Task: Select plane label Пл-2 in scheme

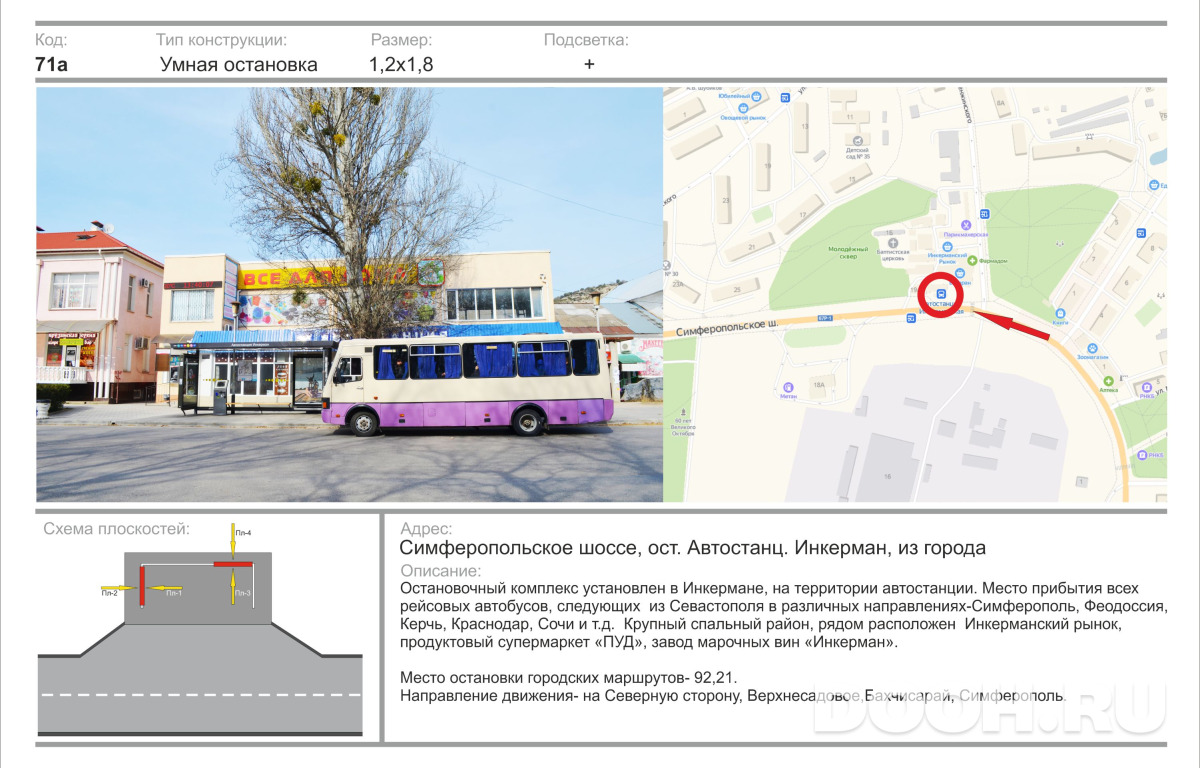Action: [109, 594]
